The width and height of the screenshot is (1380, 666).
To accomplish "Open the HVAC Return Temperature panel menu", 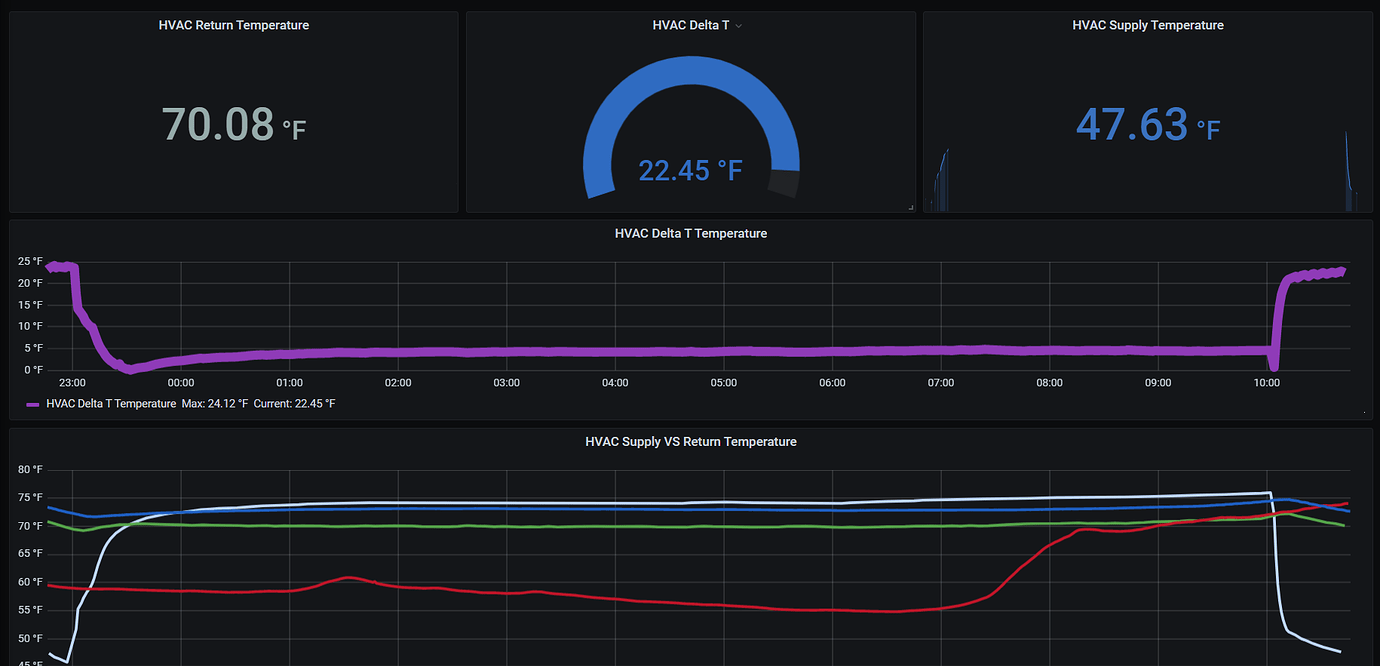I will pyautogui.click(x=233, y=25).
